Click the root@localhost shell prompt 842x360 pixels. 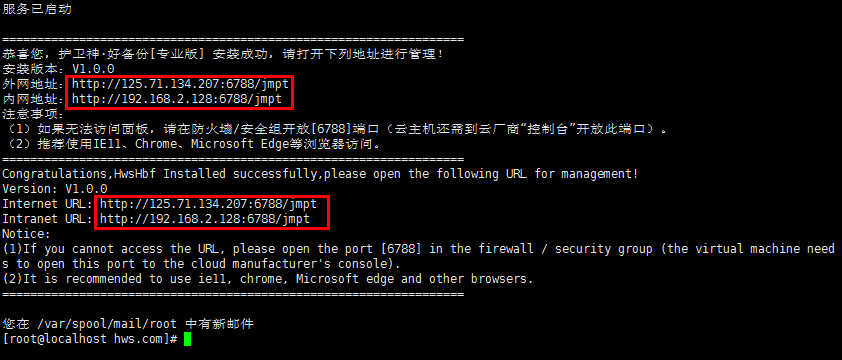[90, 339]
